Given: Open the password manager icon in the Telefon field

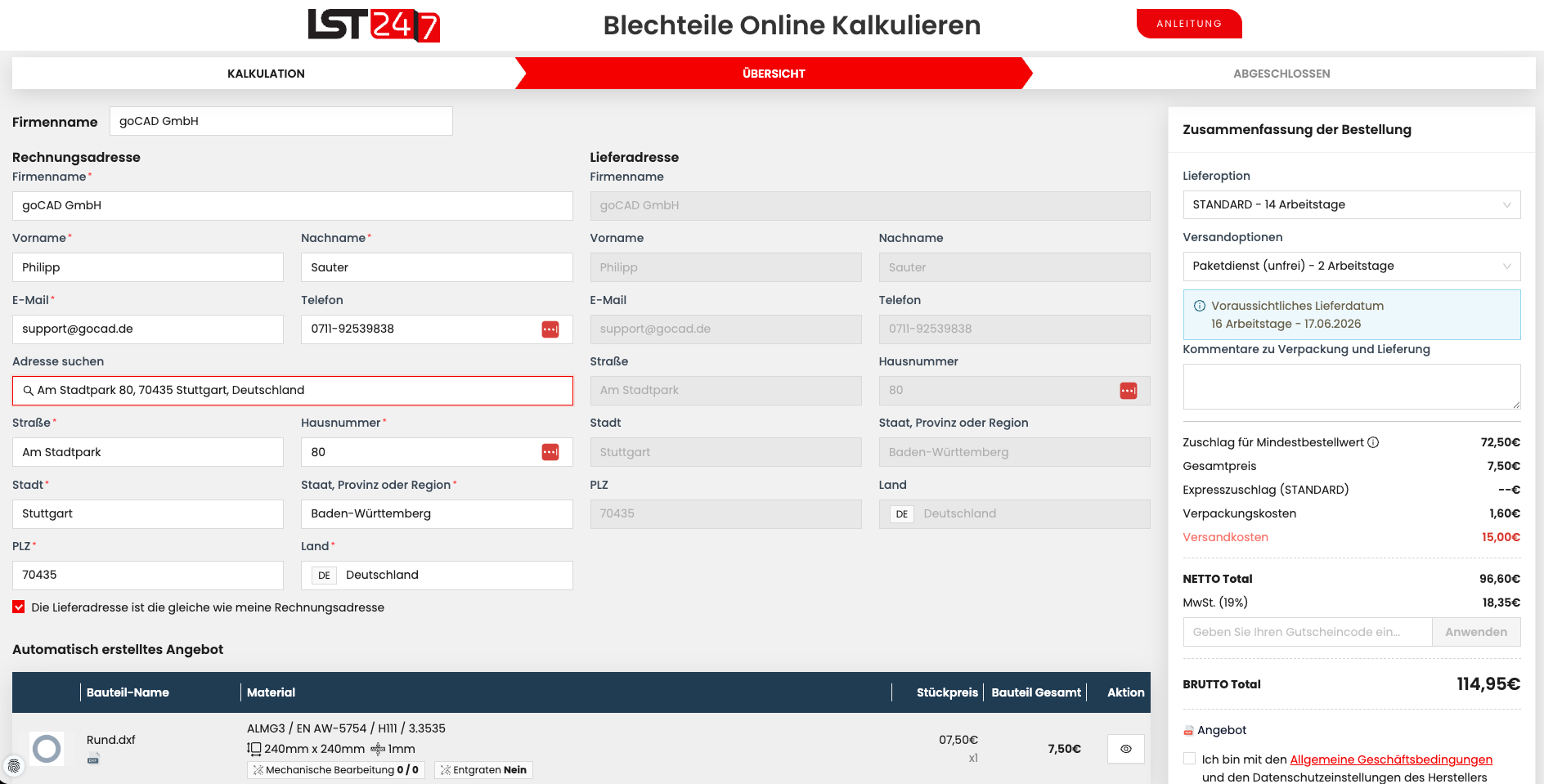Looking at the screenshot, I should pyautogui.click(x=550, y=329).
